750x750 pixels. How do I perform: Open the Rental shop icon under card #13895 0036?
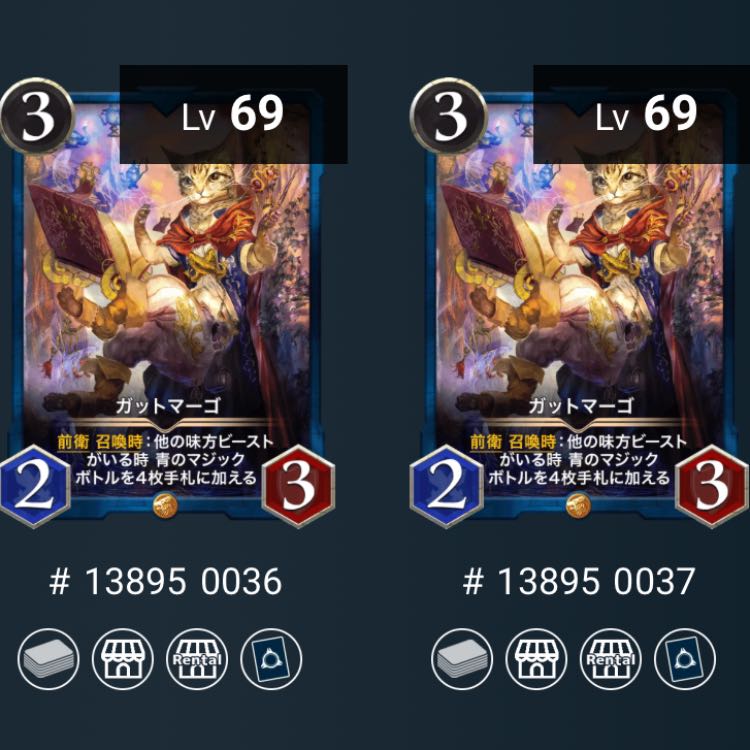pyautogui.click(x=197, y=659)
